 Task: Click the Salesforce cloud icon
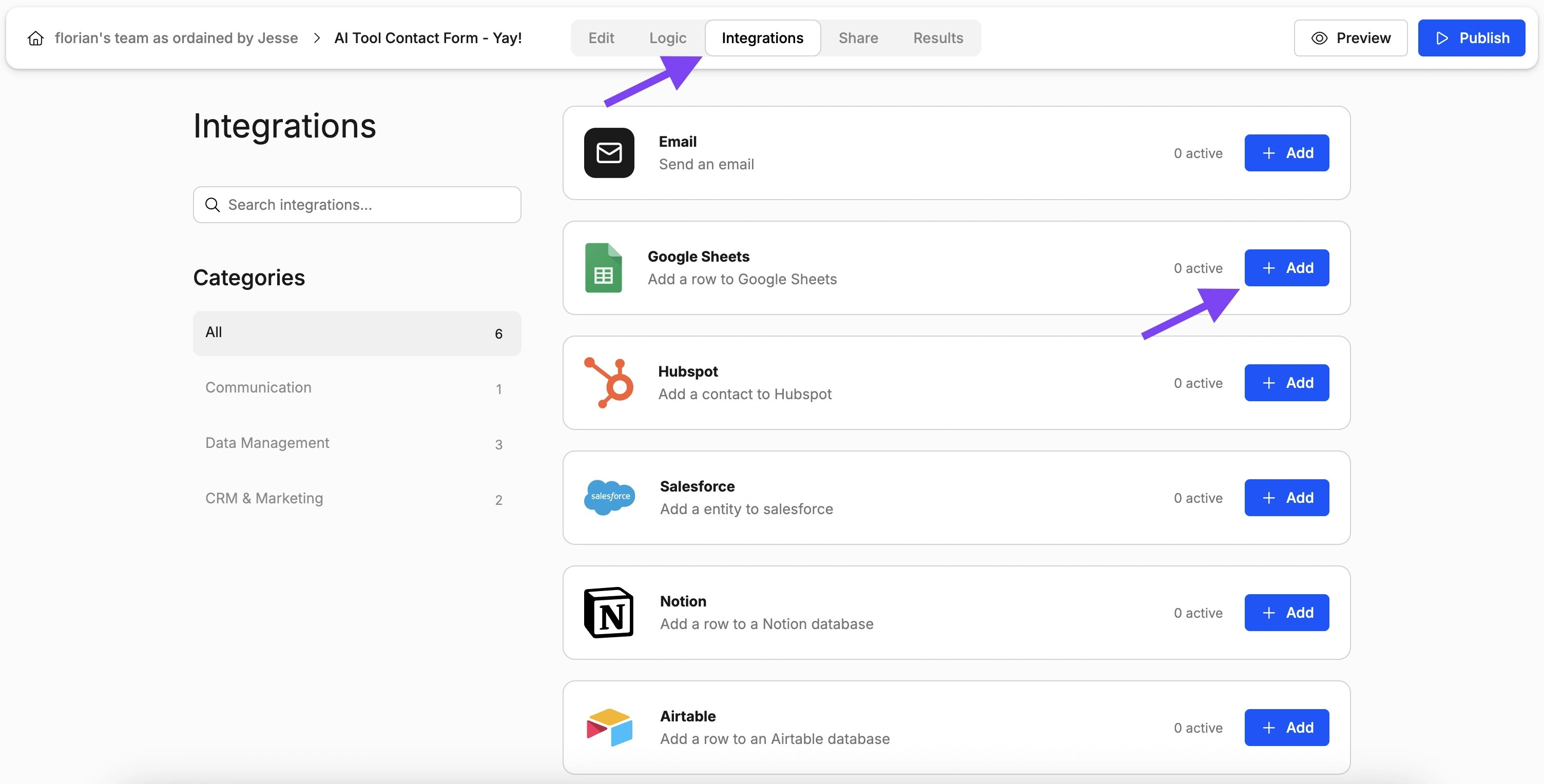coord(609,497)
